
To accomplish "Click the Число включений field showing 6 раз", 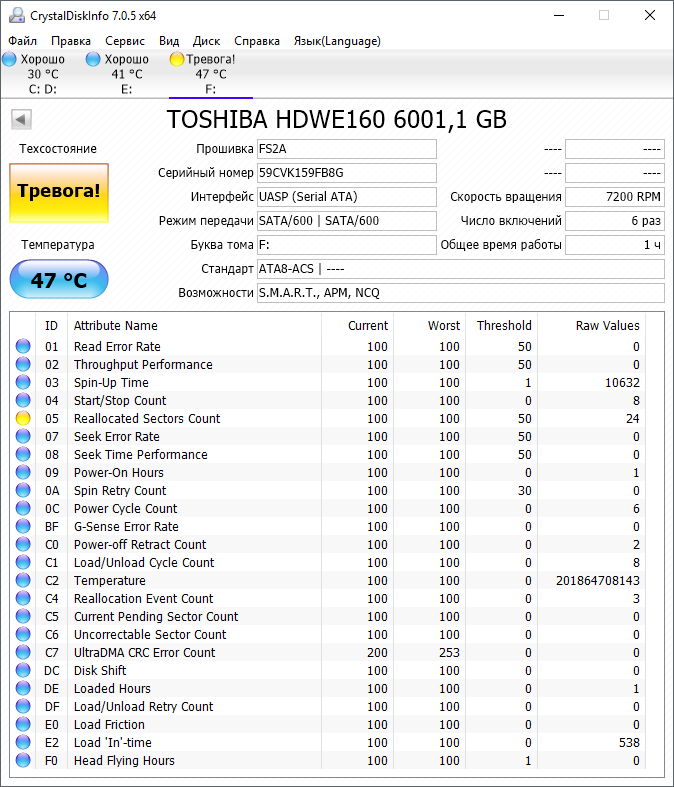I will click(x=615, y=221).
